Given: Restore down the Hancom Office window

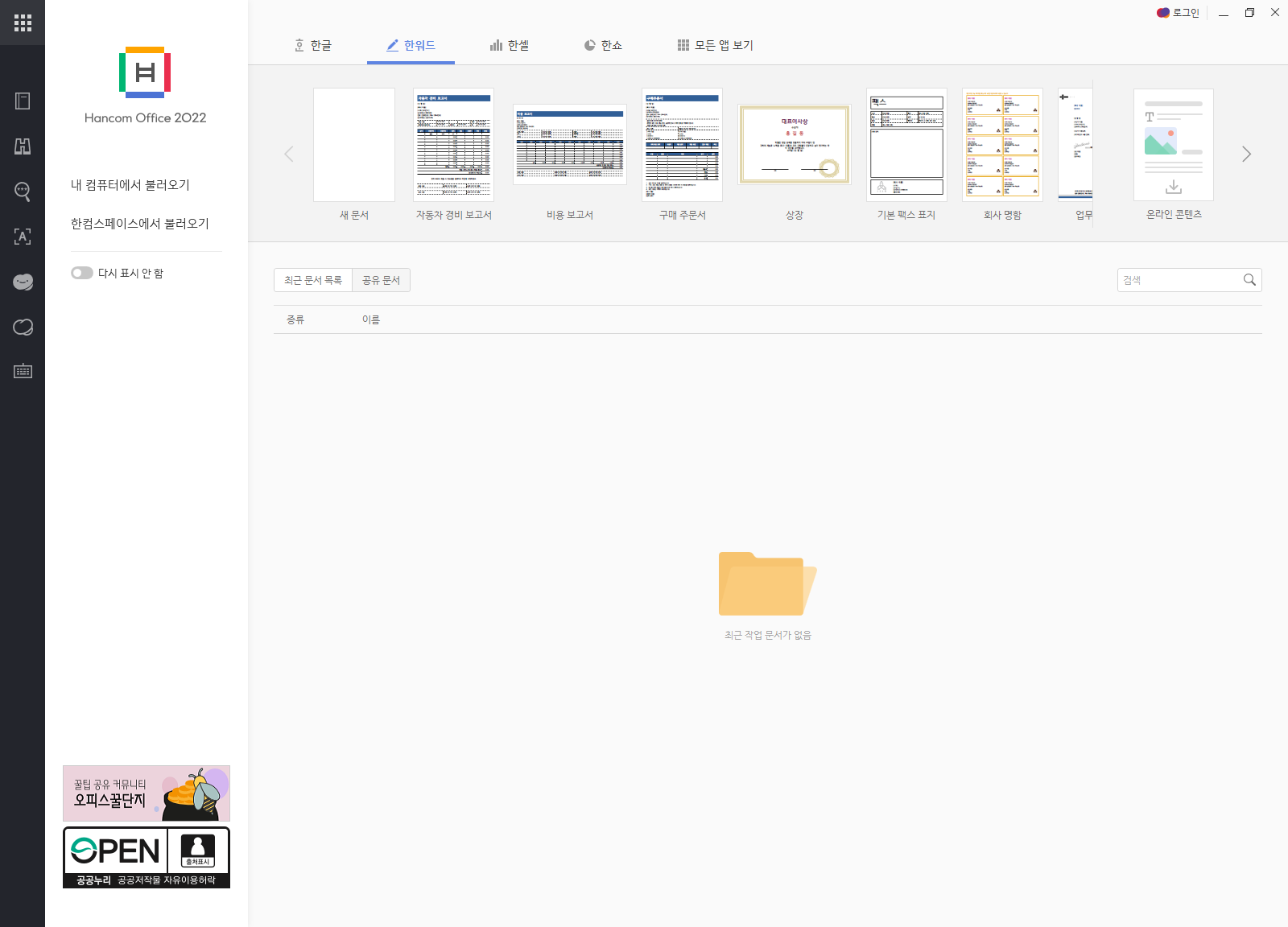Looking at the screenshot, I should tap(1249, 13).
